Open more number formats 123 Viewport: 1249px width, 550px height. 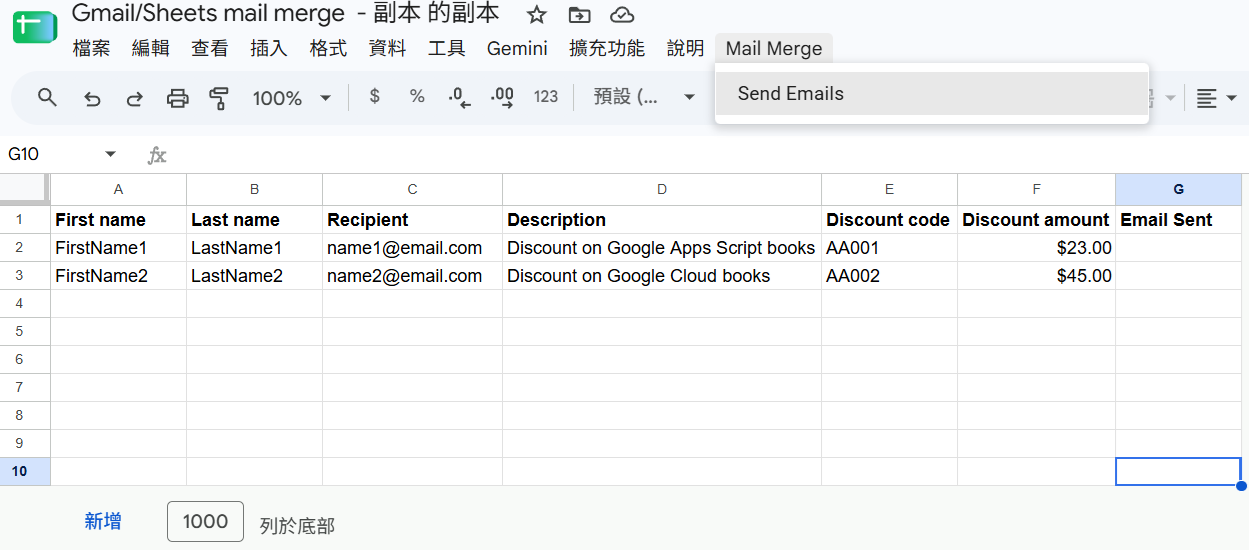[x=546, y=97]
